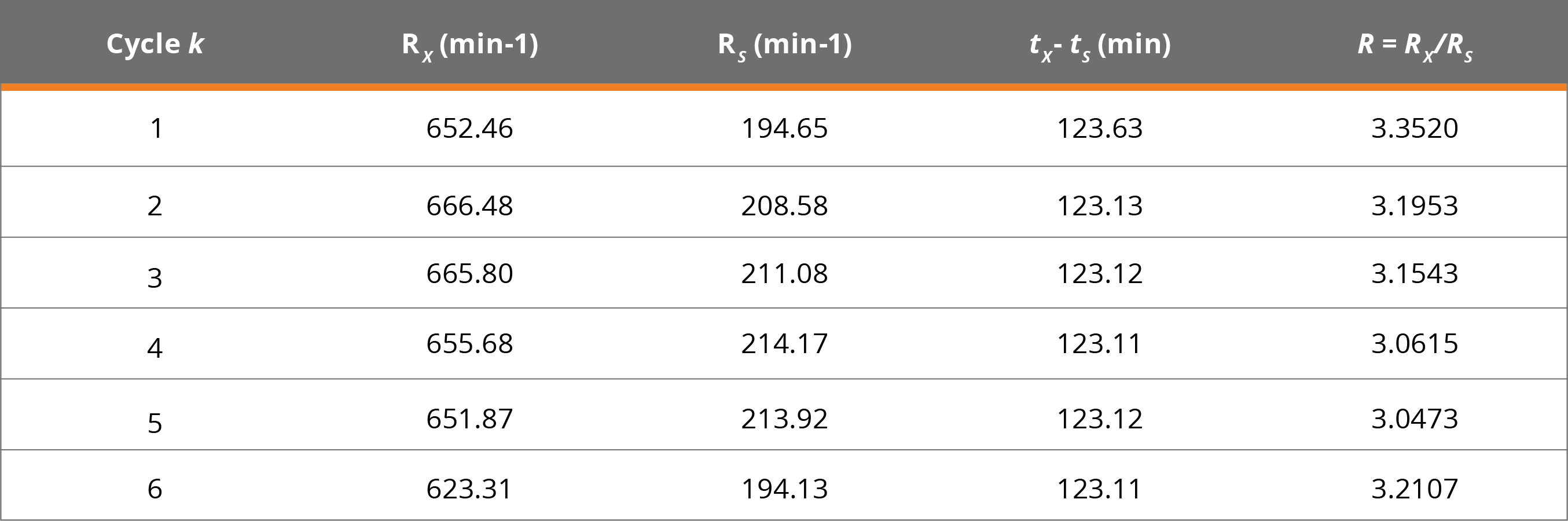Screen dimensions: 1568x521
Task: Click the ratio value 3.3520
Action: point(1415,129)
